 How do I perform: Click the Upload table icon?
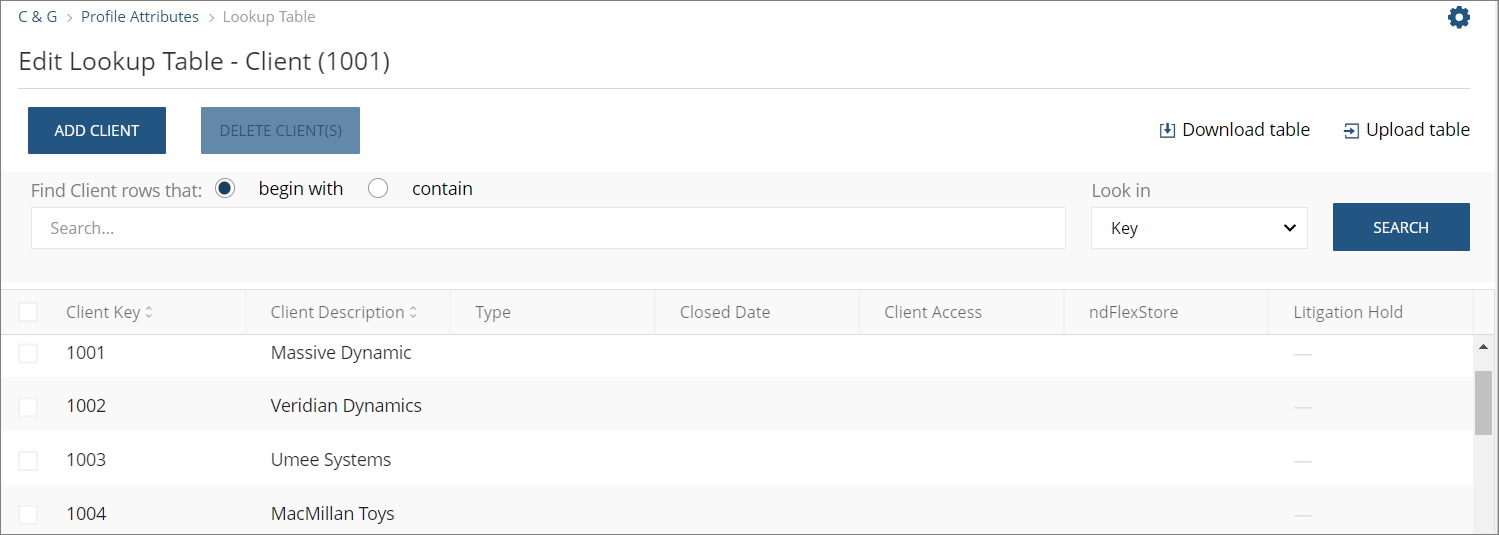[1351, 130]
